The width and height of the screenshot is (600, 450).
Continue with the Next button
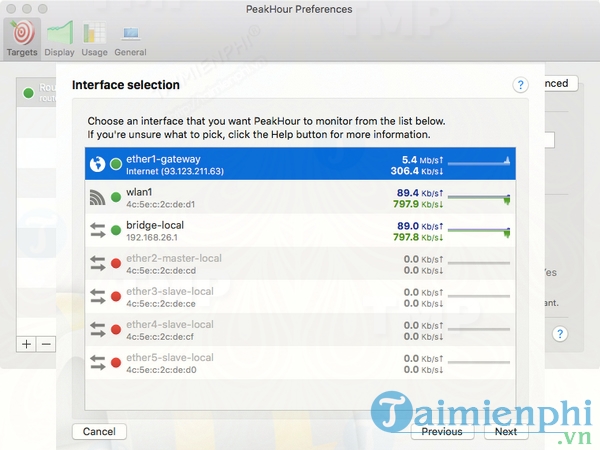point(506,432)
